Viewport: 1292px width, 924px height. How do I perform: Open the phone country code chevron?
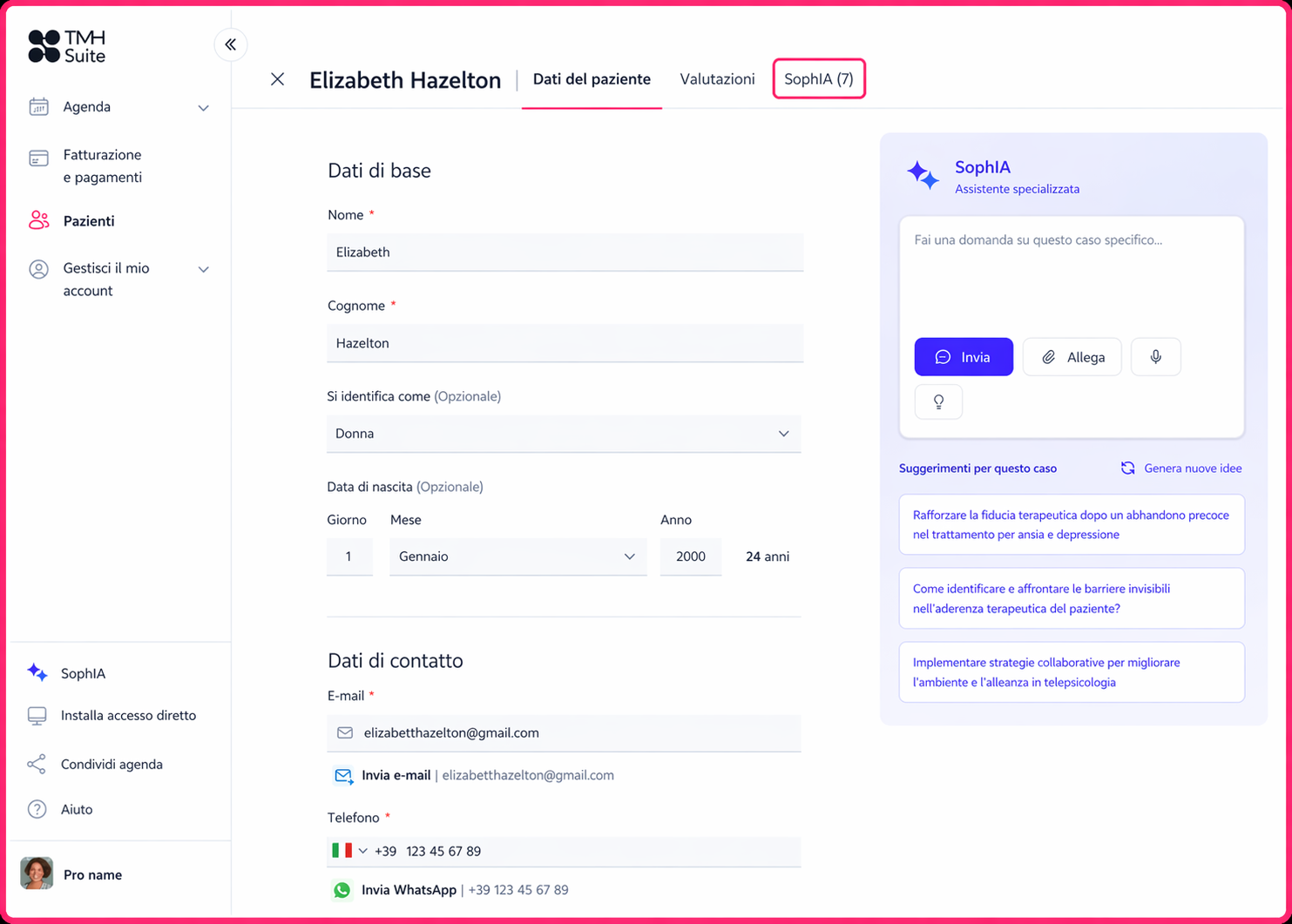(x=363, y=851)
